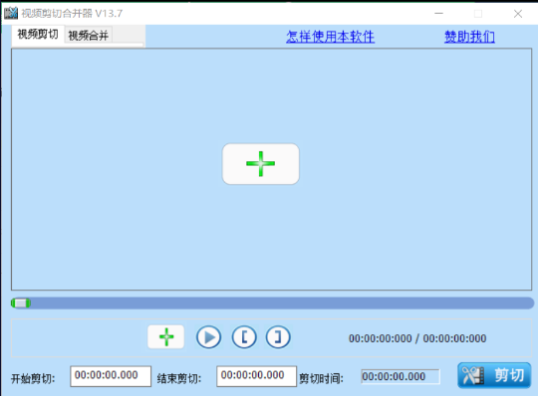This screenshot has width=538, height=396.
Task: Play the loaded video
Action: point(209,337)
